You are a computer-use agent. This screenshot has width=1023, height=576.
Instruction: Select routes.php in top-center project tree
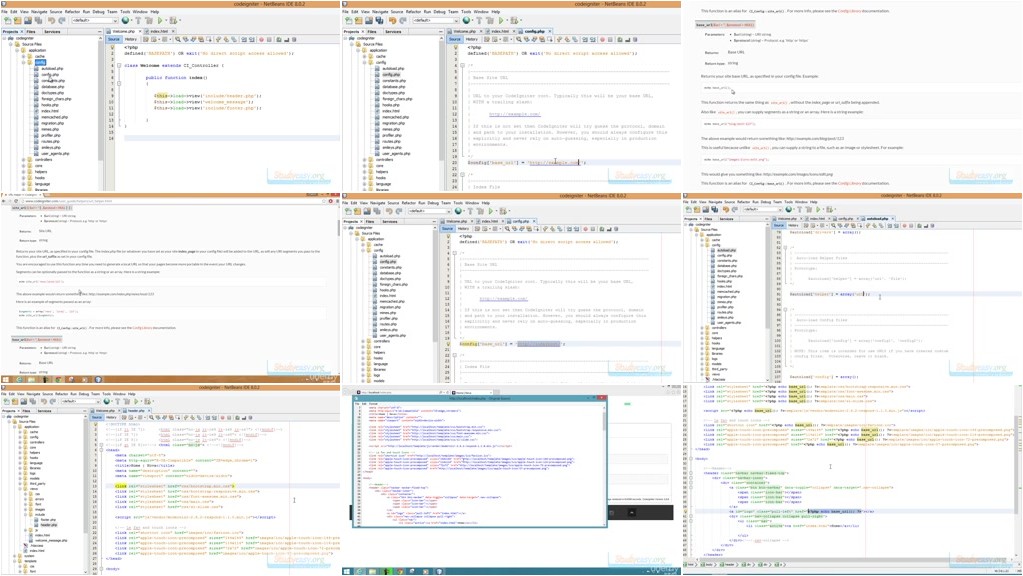tap(391, 142)
